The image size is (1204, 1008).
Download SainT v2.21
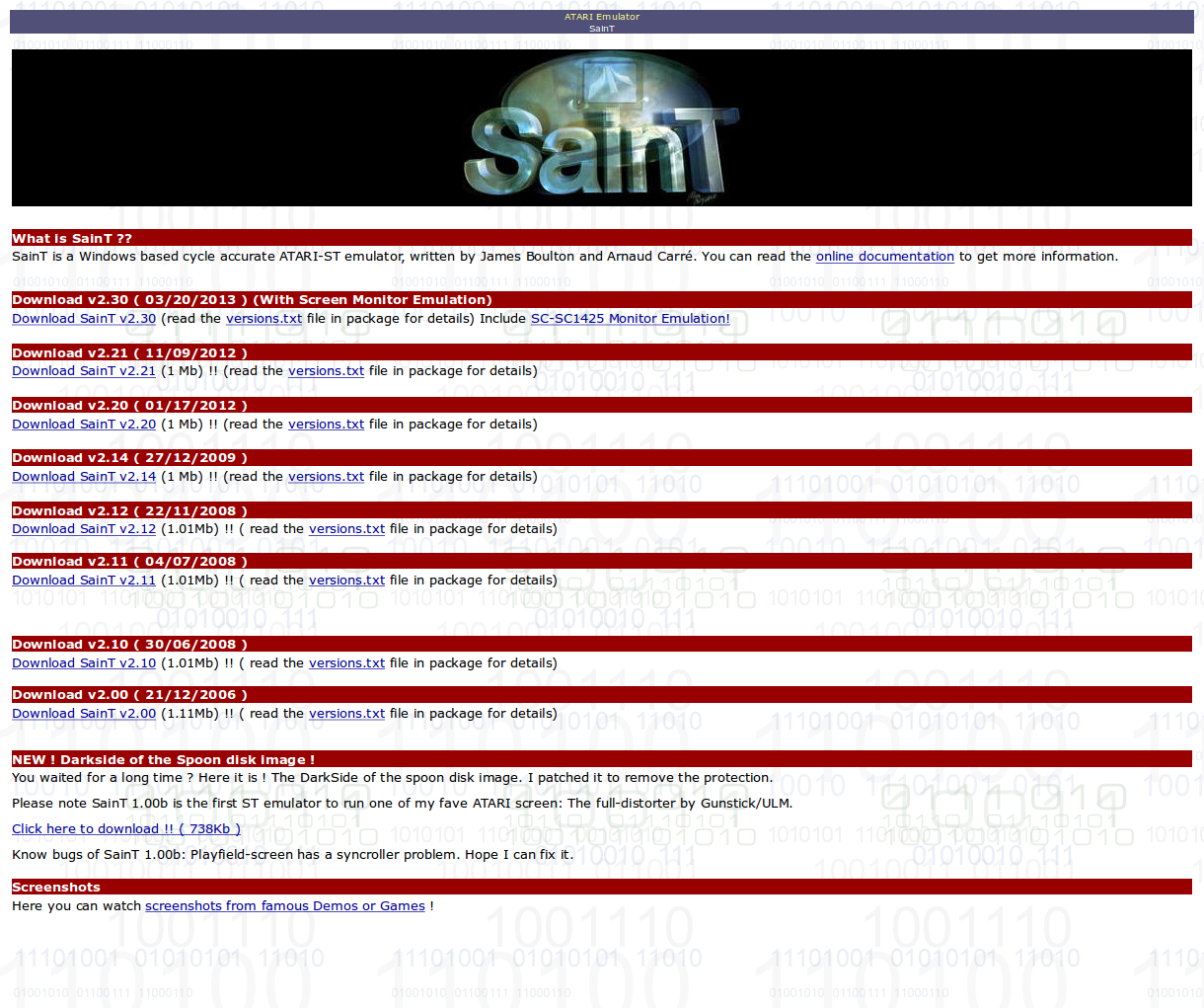pyautogui.click(x=84, y=371)
